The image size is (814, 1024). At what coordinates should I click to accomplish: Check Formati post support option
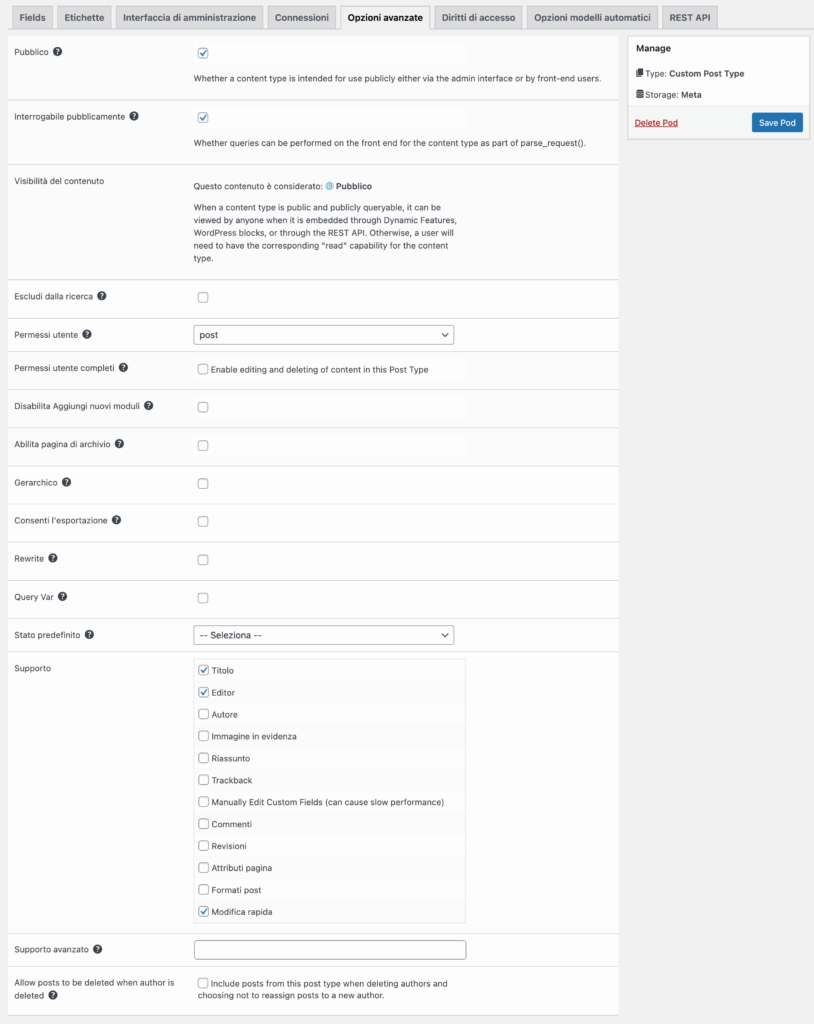(x=204, y=889)
